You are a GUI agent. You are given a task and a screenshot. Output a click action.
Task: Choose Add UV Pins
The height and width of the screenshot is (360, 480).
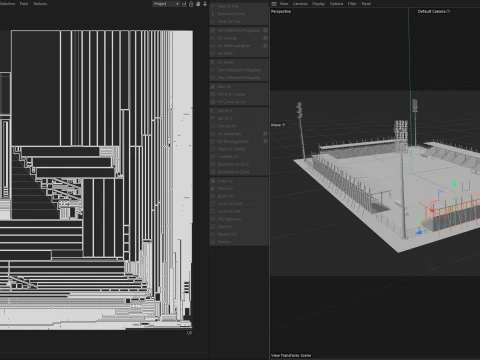(x=239, y=6)
